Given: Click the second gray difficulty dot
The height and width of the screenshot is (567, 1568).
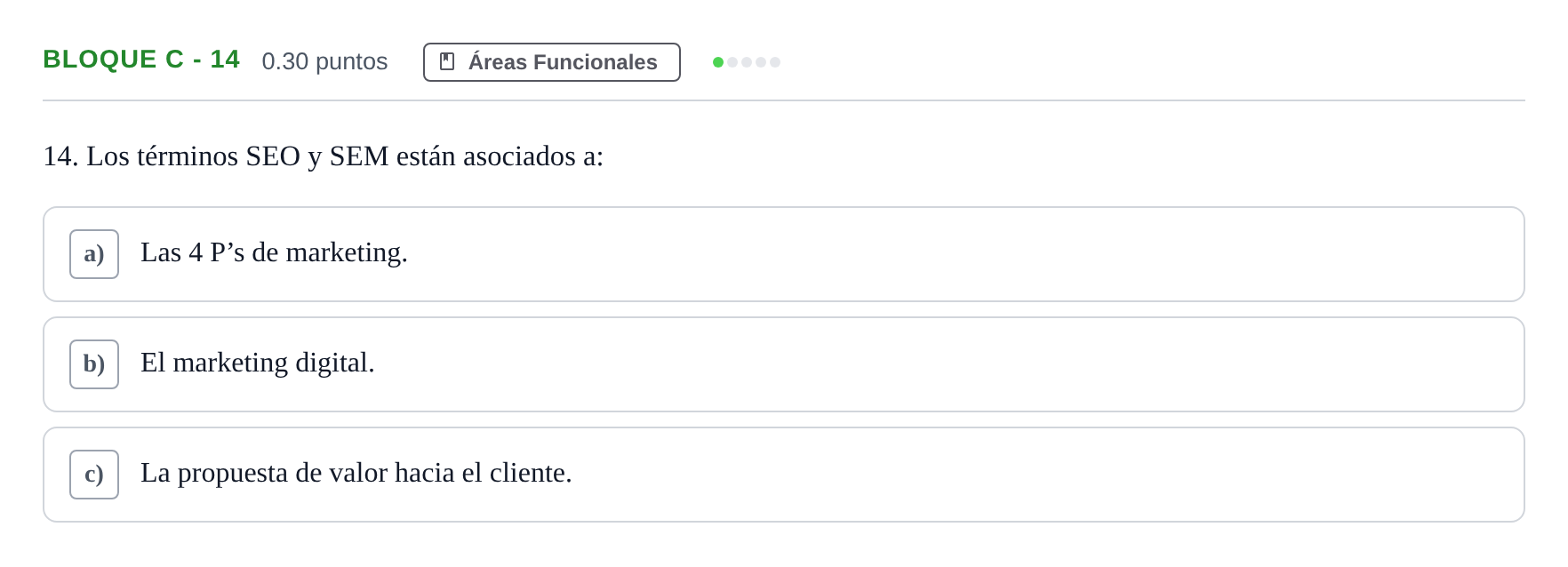Looking at the screenshot, I should coord(732,62).
